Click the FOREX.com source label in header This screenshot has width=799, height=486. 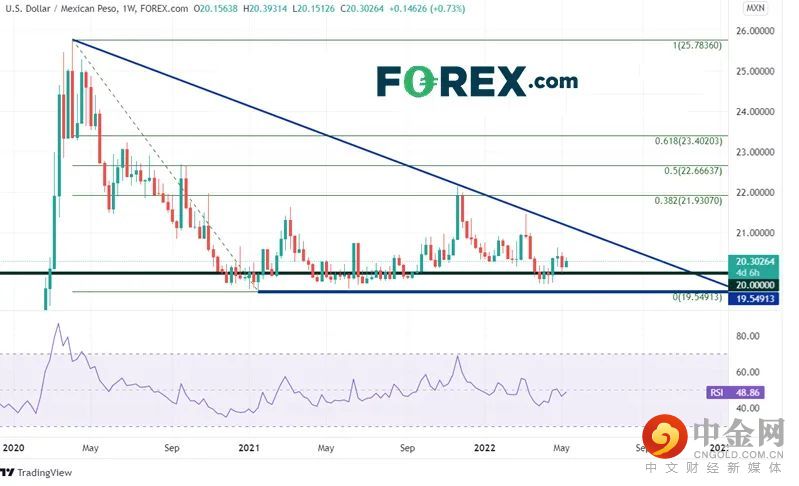[164, 9]
